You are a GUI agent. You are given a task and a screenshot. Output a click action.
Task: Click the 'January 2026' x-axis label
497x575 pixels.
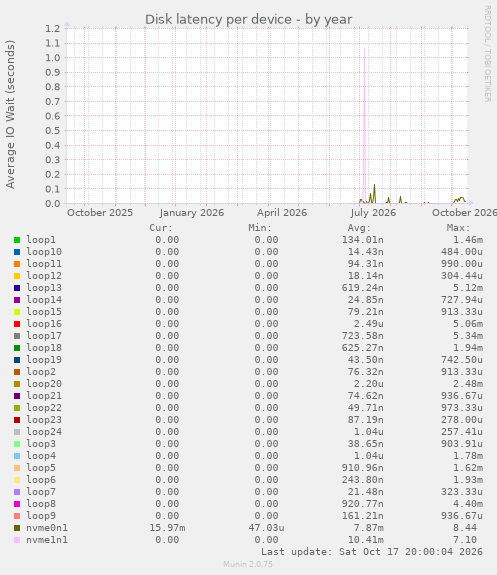[191, 213]
